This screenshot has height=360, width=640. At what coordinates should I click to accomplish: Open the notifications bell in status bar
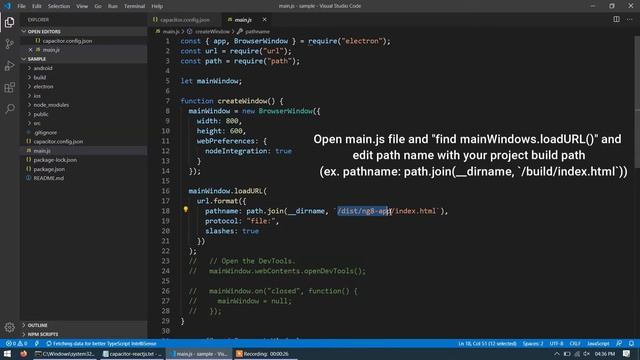(631, 344)
